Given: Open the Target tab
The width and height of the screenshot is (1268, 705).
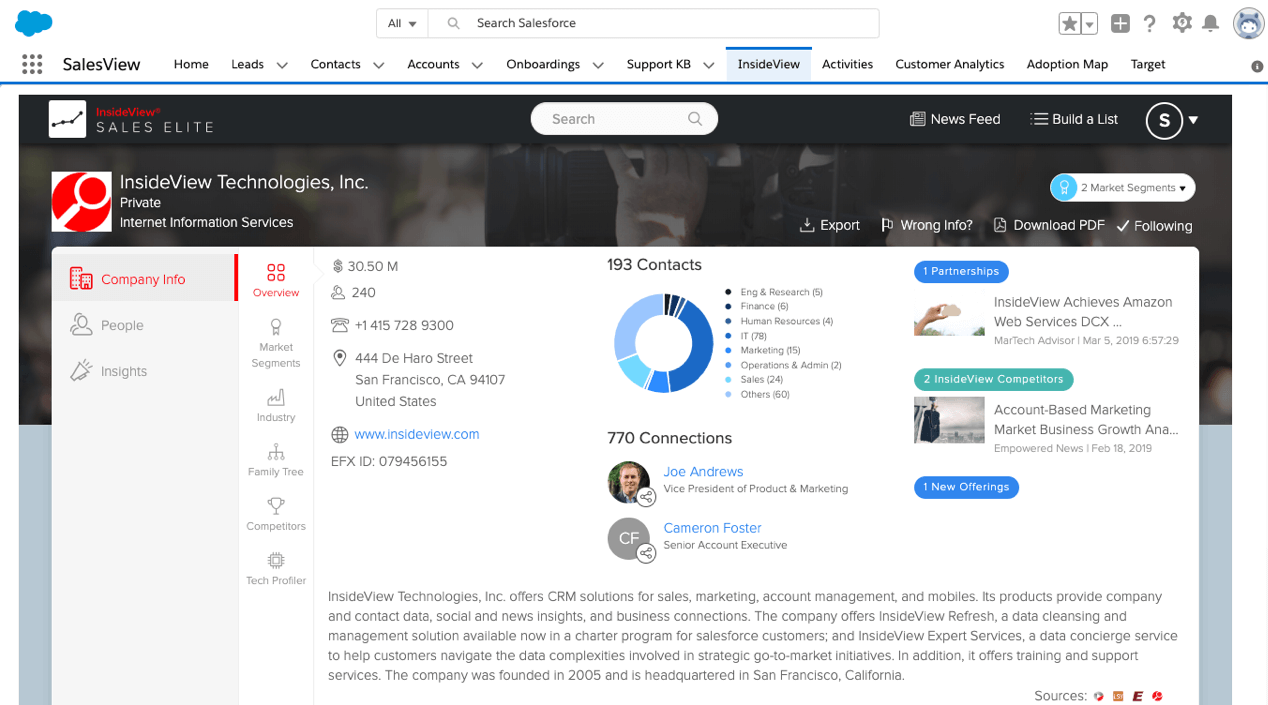Looking at the screenshot, I should point(1148,64).
